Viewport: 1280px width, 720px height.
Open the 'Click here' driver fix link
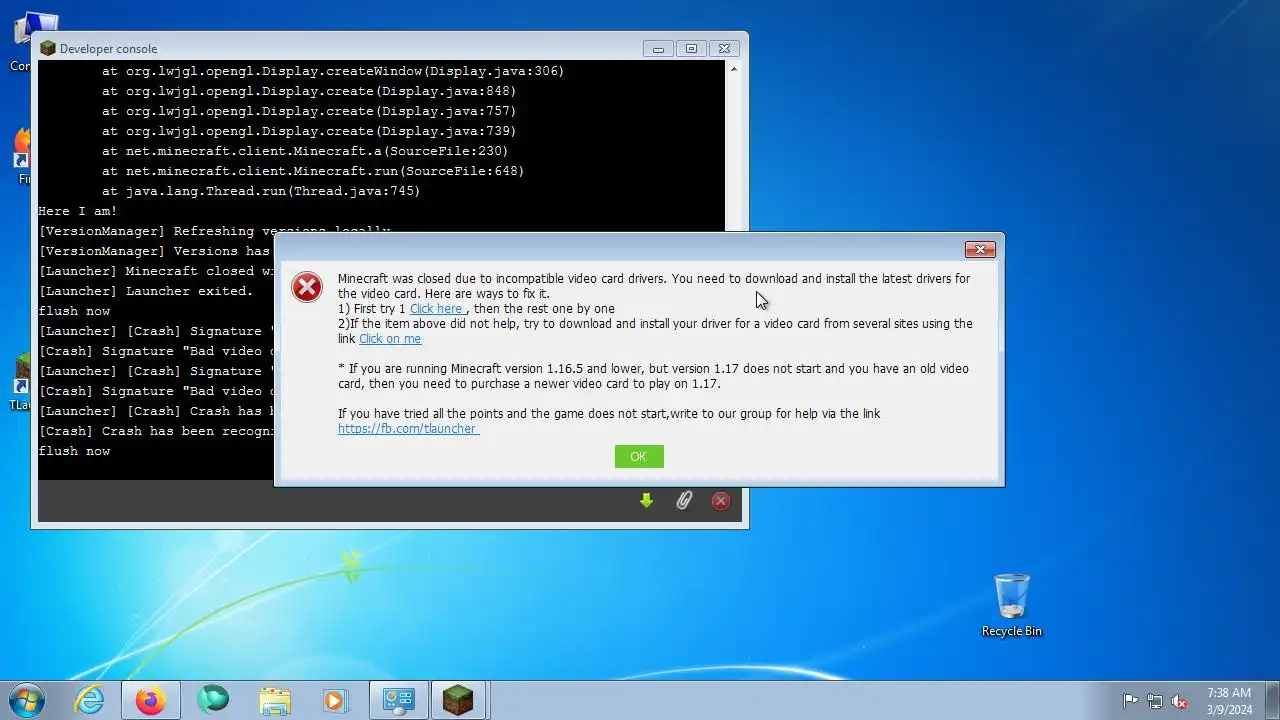(x=436, y=309)
